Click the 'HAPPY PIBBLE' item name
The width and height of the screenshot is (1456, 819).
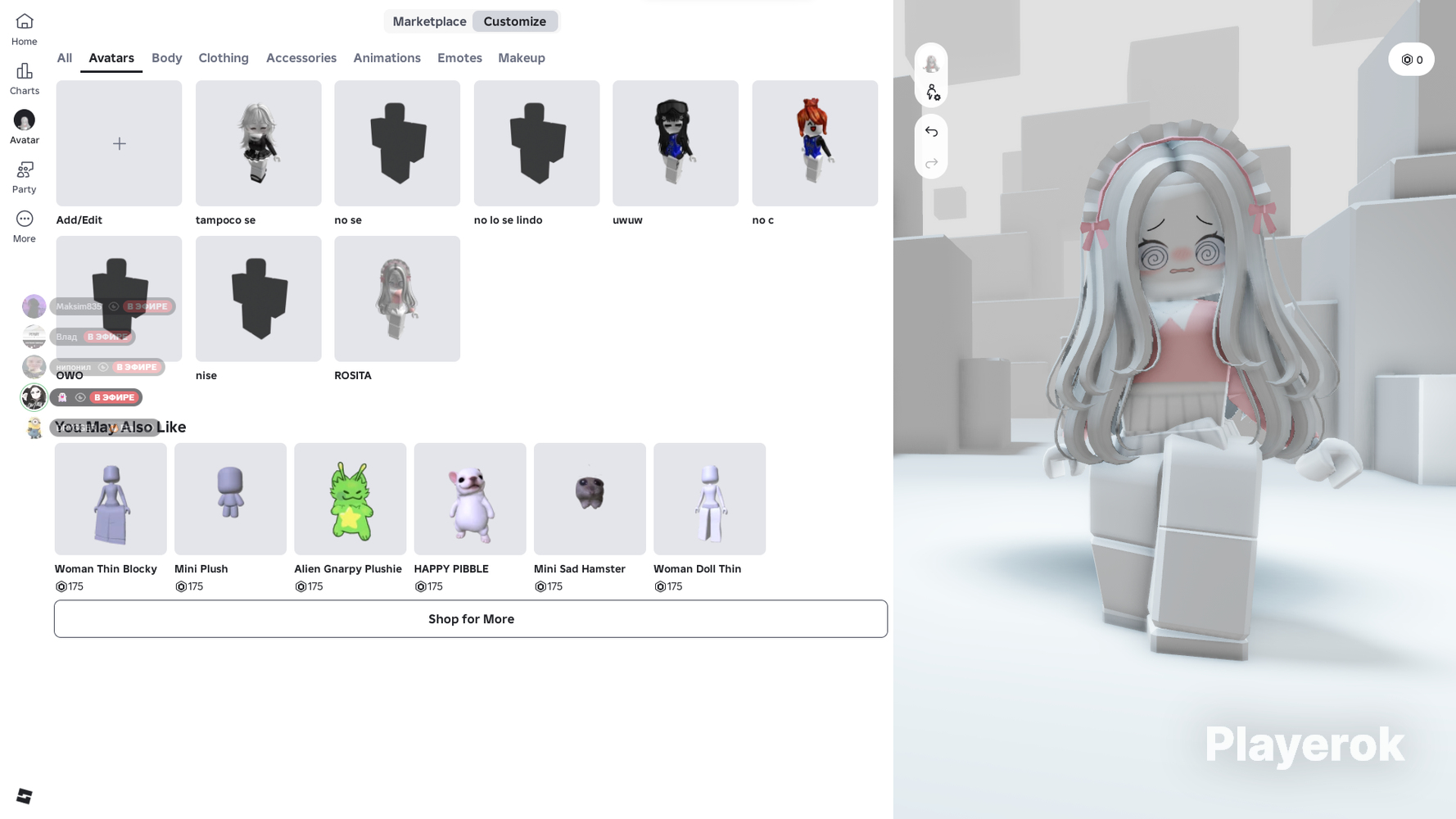click(x=451, y=569)
